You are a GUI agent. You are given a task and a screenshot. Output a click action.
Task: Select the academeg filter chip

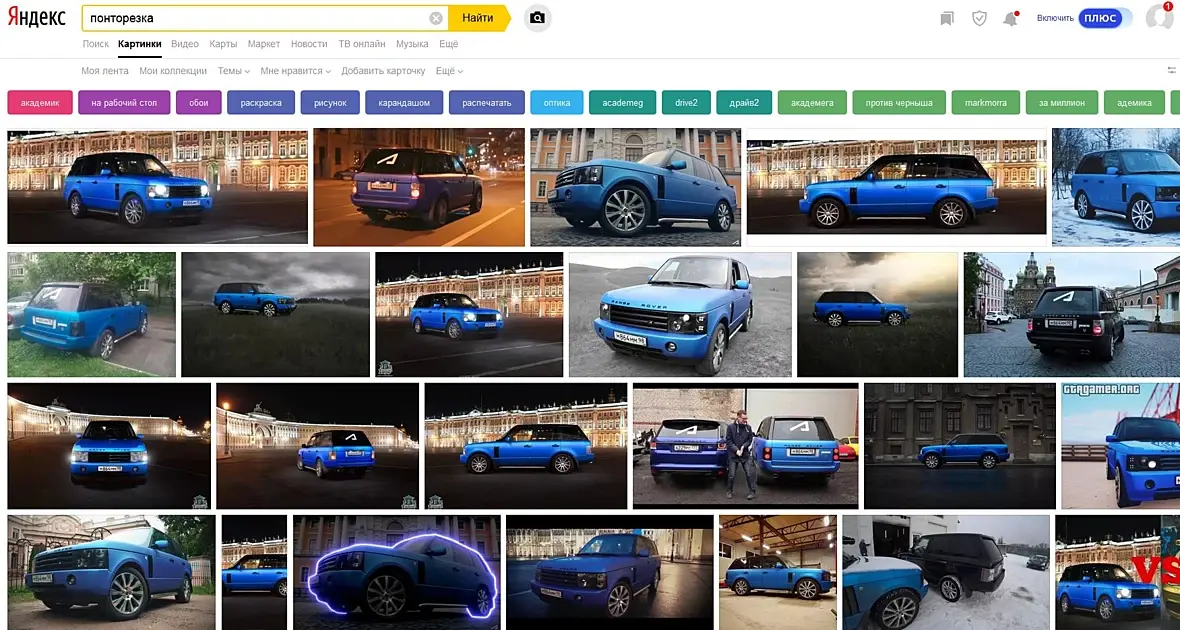tap(622, 102)
